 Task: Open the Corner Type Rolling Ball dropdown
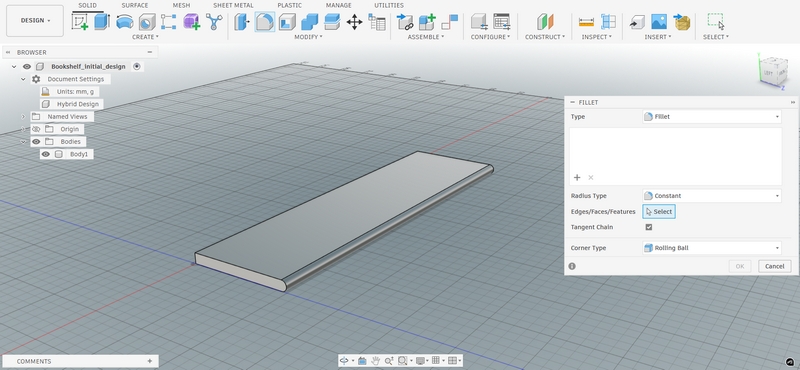[x=711, y=248]
